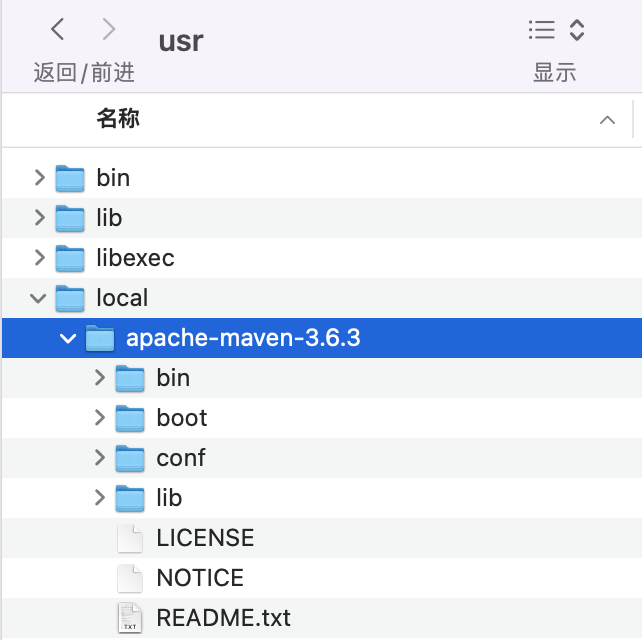Go back with the left arrow button
642x640 pixels.
pos(57,29)
